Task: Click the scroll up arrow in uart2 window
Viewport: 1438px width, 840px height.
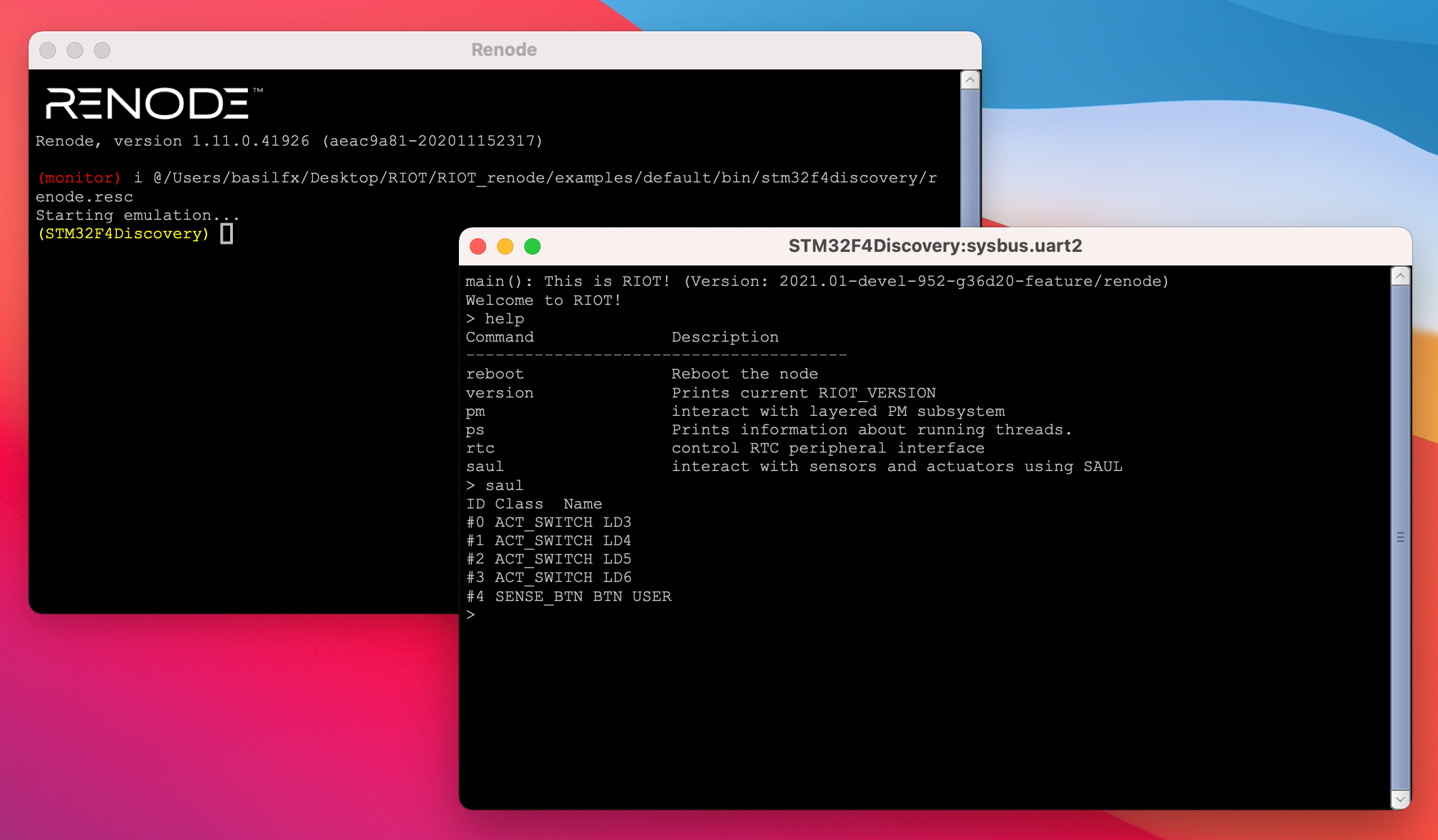Action: [x=1401, y=276]
